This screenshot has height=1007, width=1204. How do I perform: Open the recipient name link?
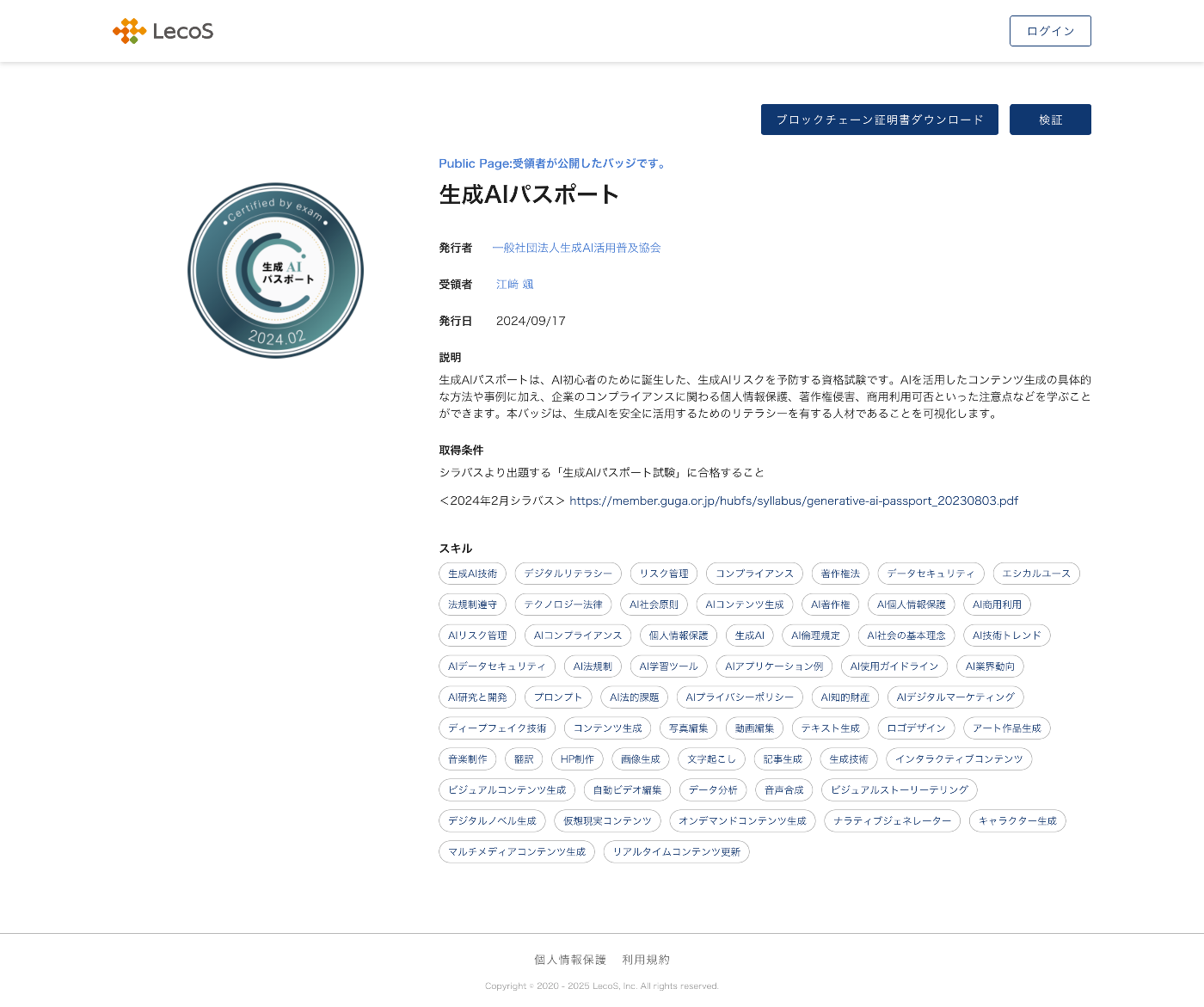click(x=514, y=284)
